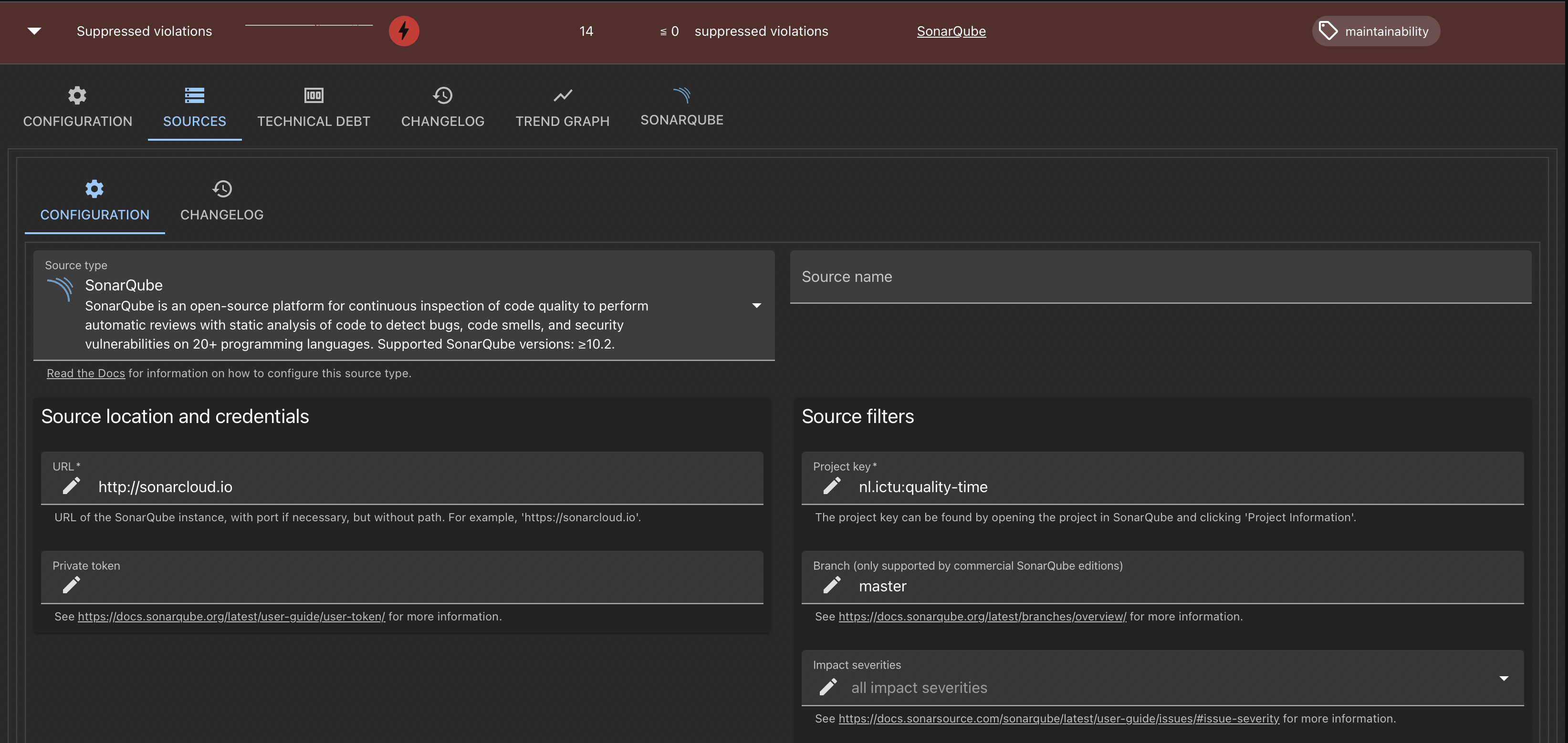
Task: Click the trend sparkline in the header row
Action: [309, 25]
